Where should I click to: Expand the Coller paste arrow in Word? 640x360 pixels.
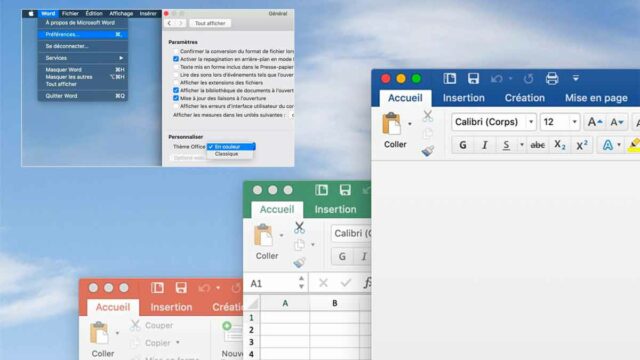410,124
